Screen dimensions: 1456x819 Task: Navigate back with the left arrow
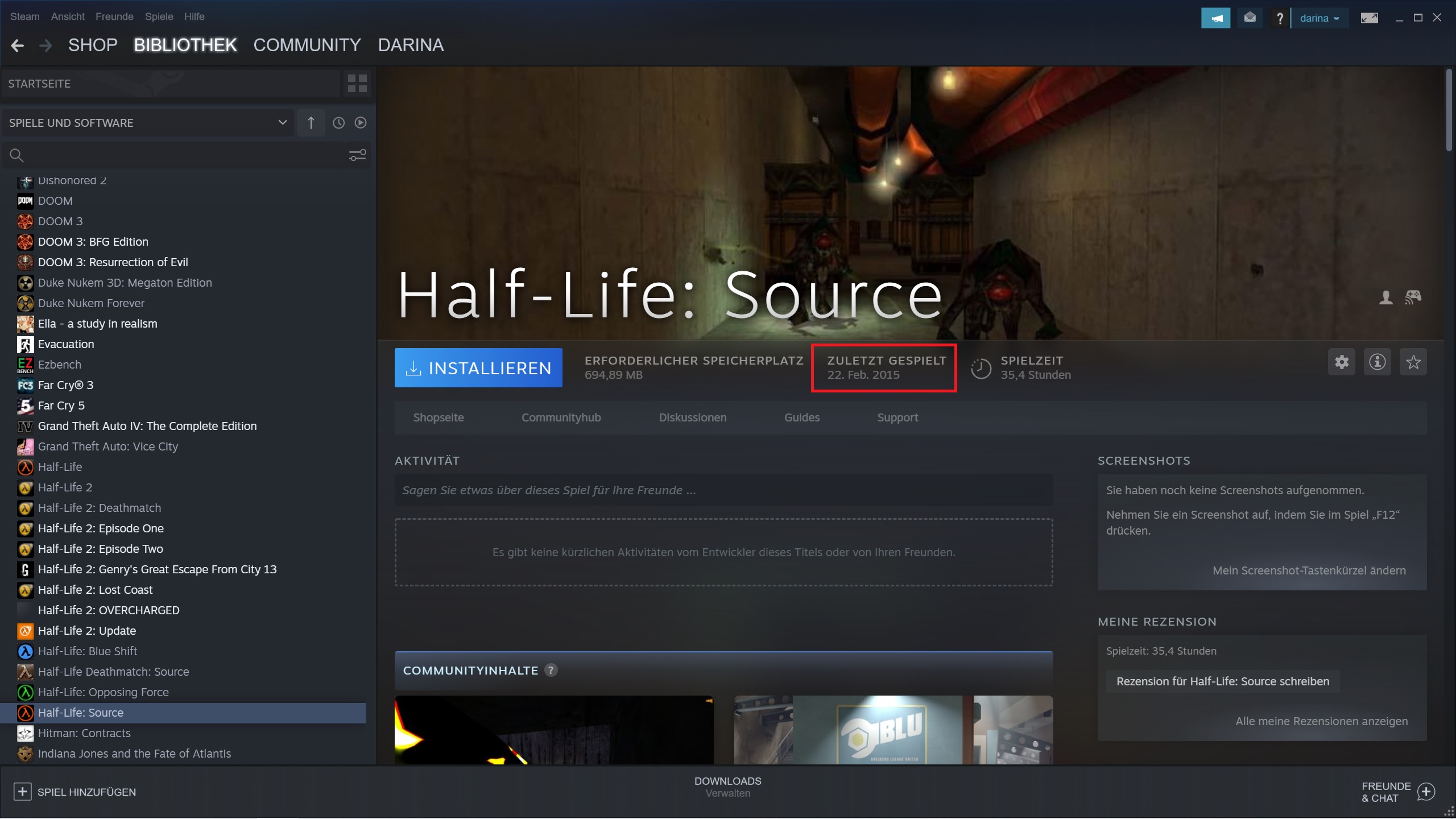pyautogui.click(x=18, y=45)
